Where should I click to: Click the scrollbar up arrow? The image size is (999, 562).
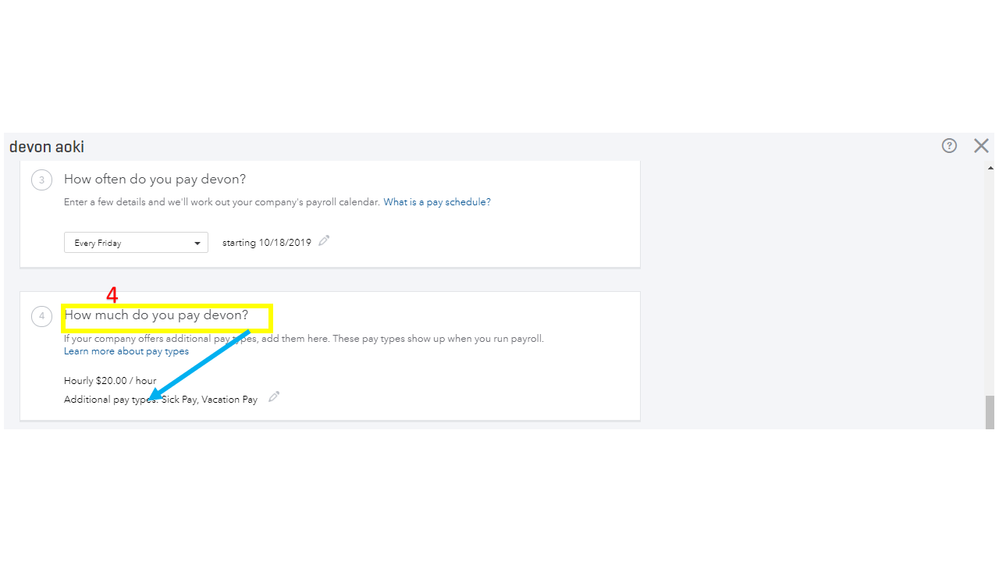[x=990, y=167]
